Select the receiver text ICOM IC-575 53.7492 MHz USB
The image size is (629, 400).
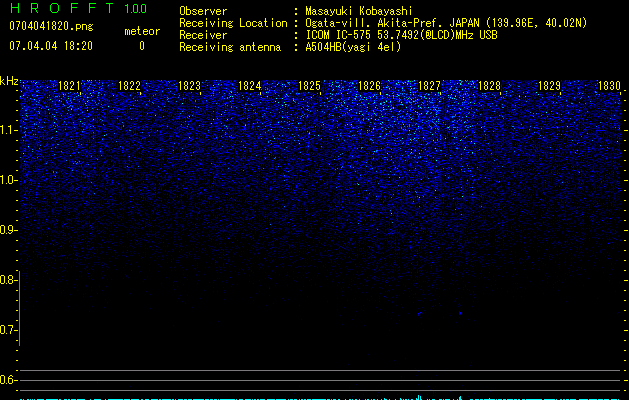[x=401, y=35]
